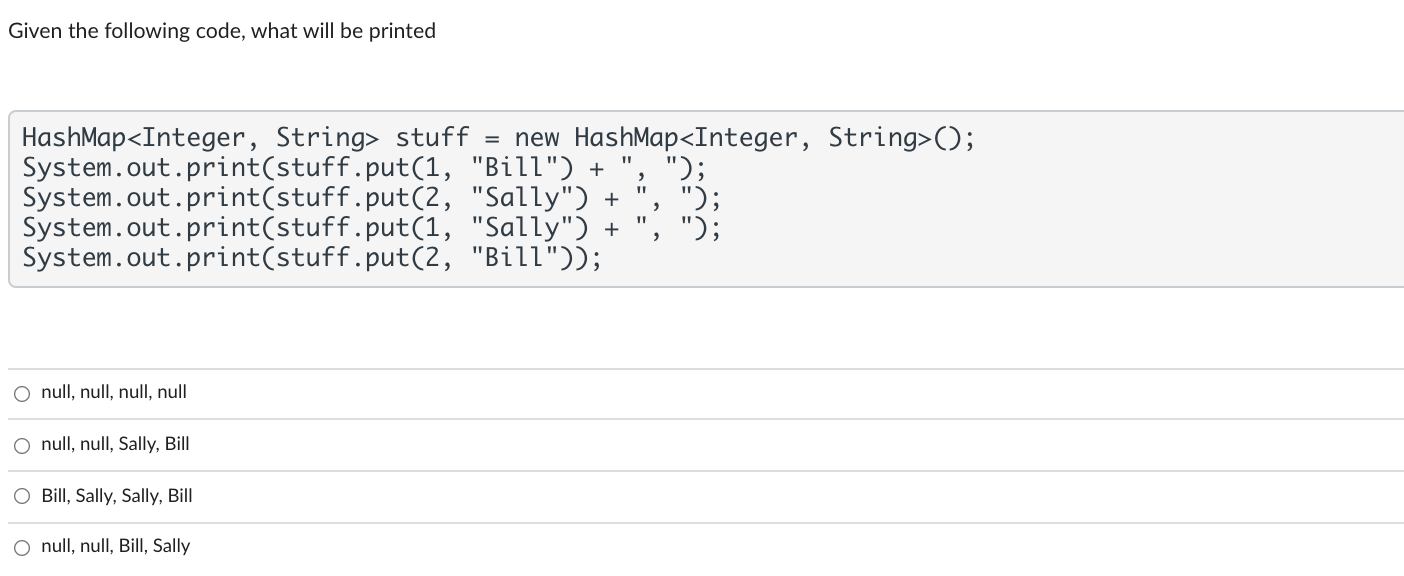Image resolution: width=1404 pixels, height=576 pixels.
Task: Pick the "Bill, Sally, Sally, Bill" radio button
Action: (x=21, y=497)
